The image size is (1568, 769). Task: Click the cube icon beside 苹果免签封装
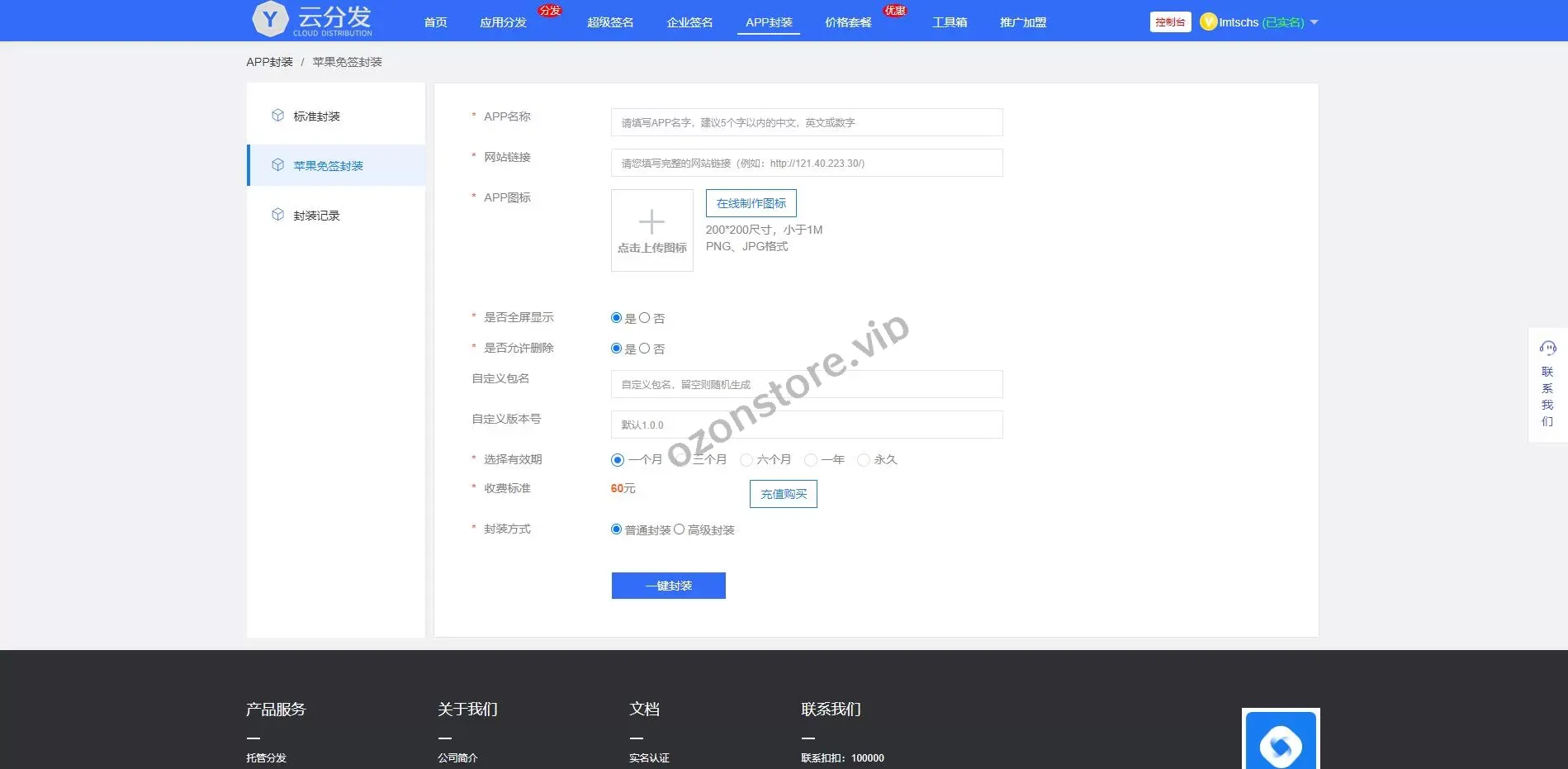point(278,165)
